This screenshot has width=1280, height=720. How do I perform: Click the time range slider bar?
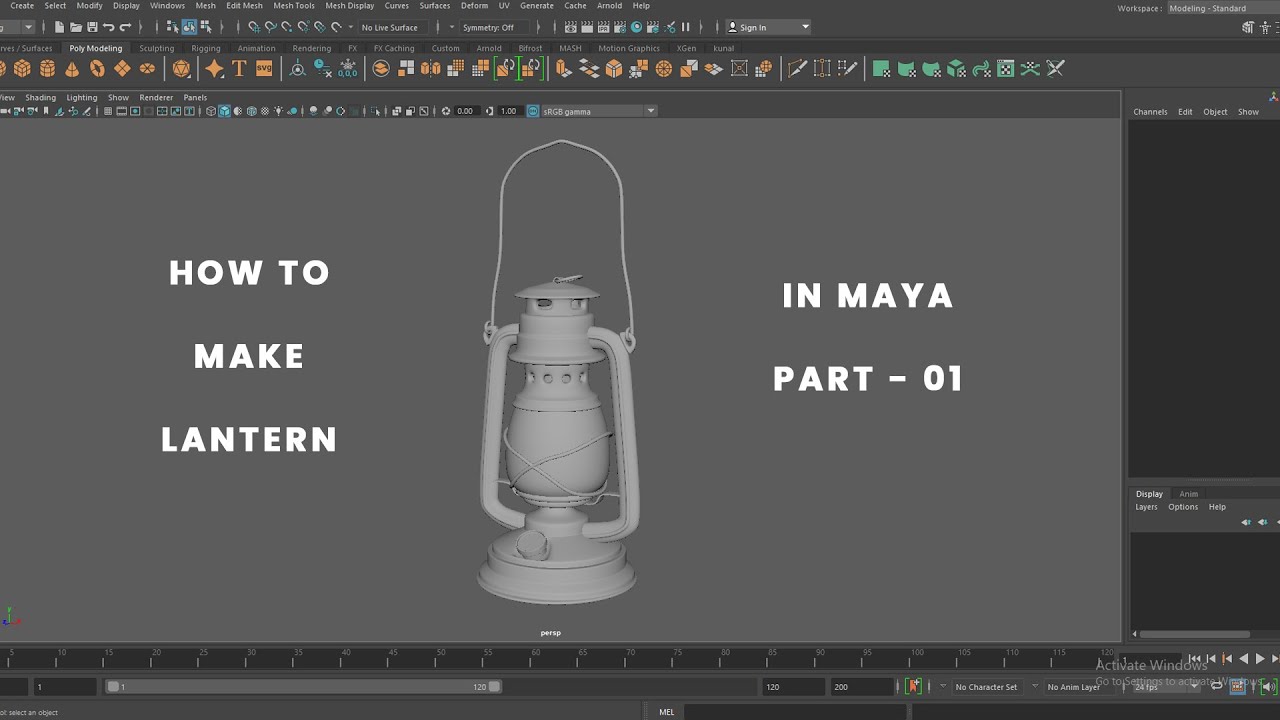click(304, 687)
